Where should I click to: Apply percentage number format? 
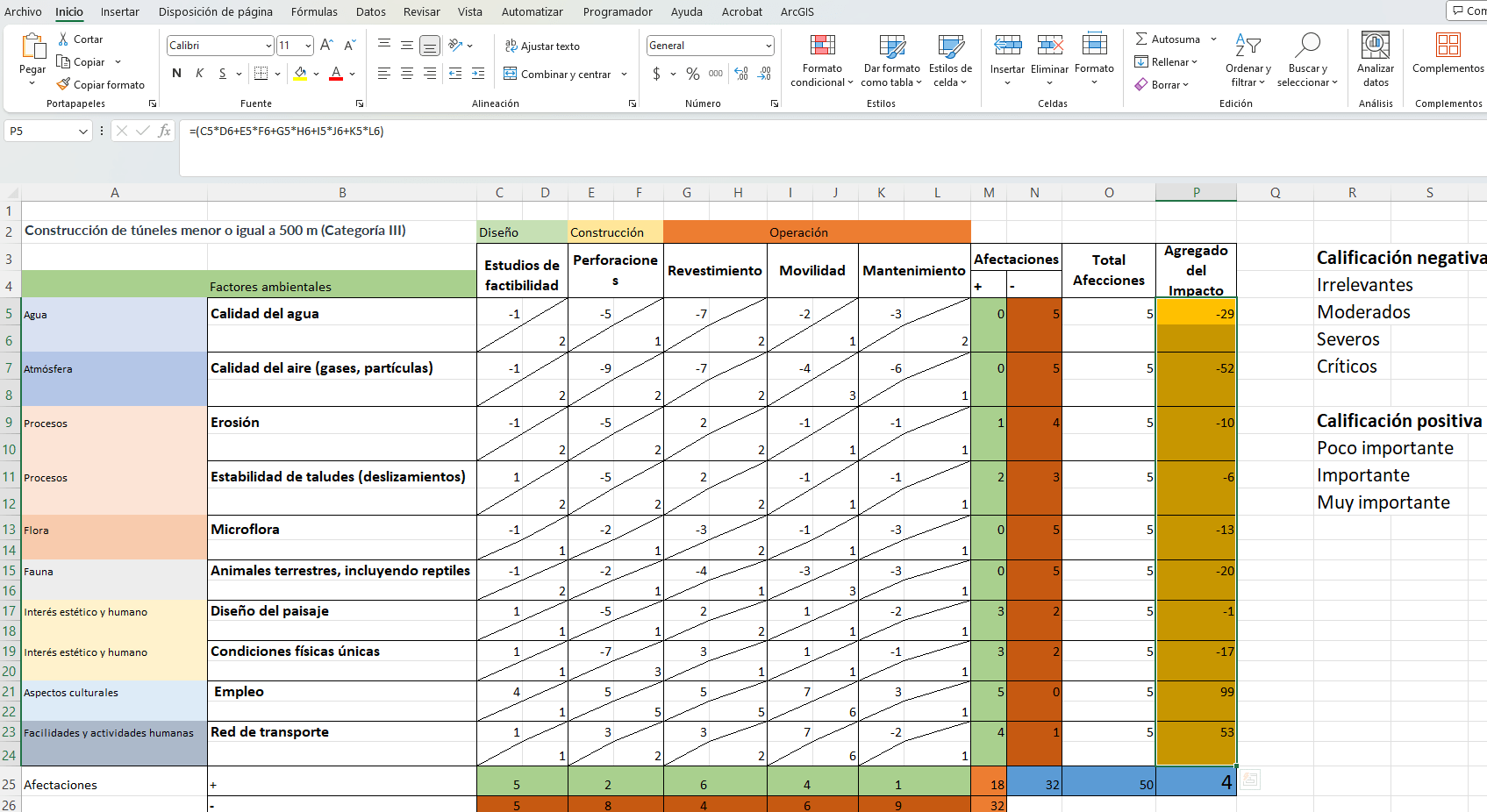coord(692,74)
